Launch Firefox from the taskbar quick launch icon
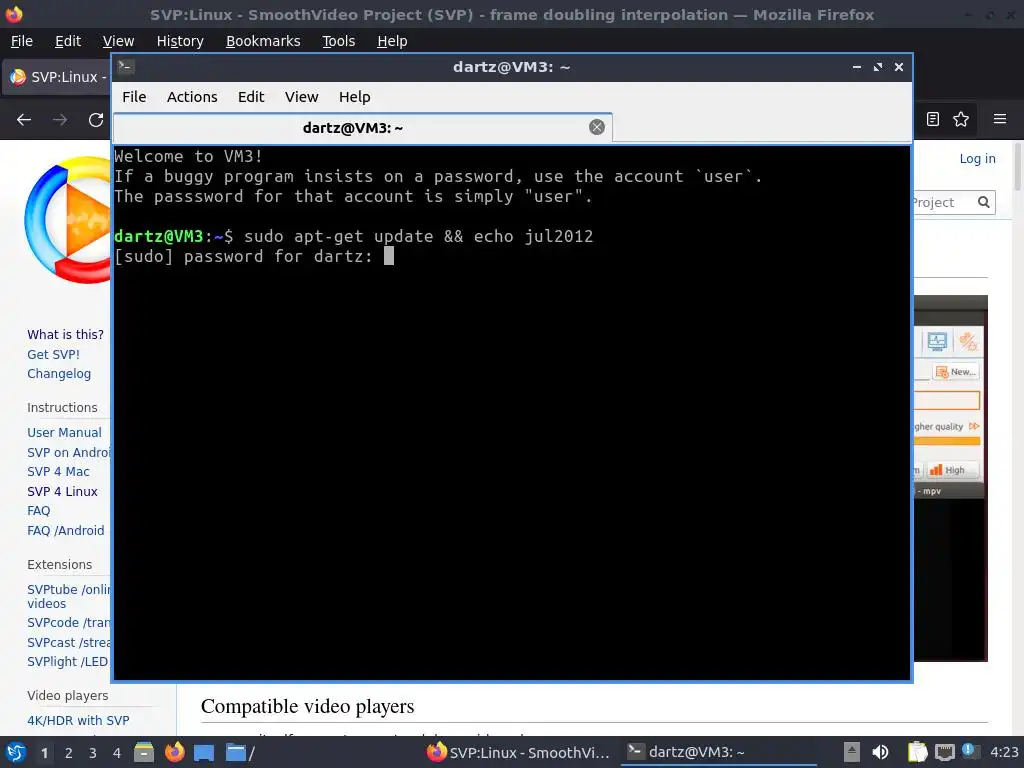 (174, 752)
